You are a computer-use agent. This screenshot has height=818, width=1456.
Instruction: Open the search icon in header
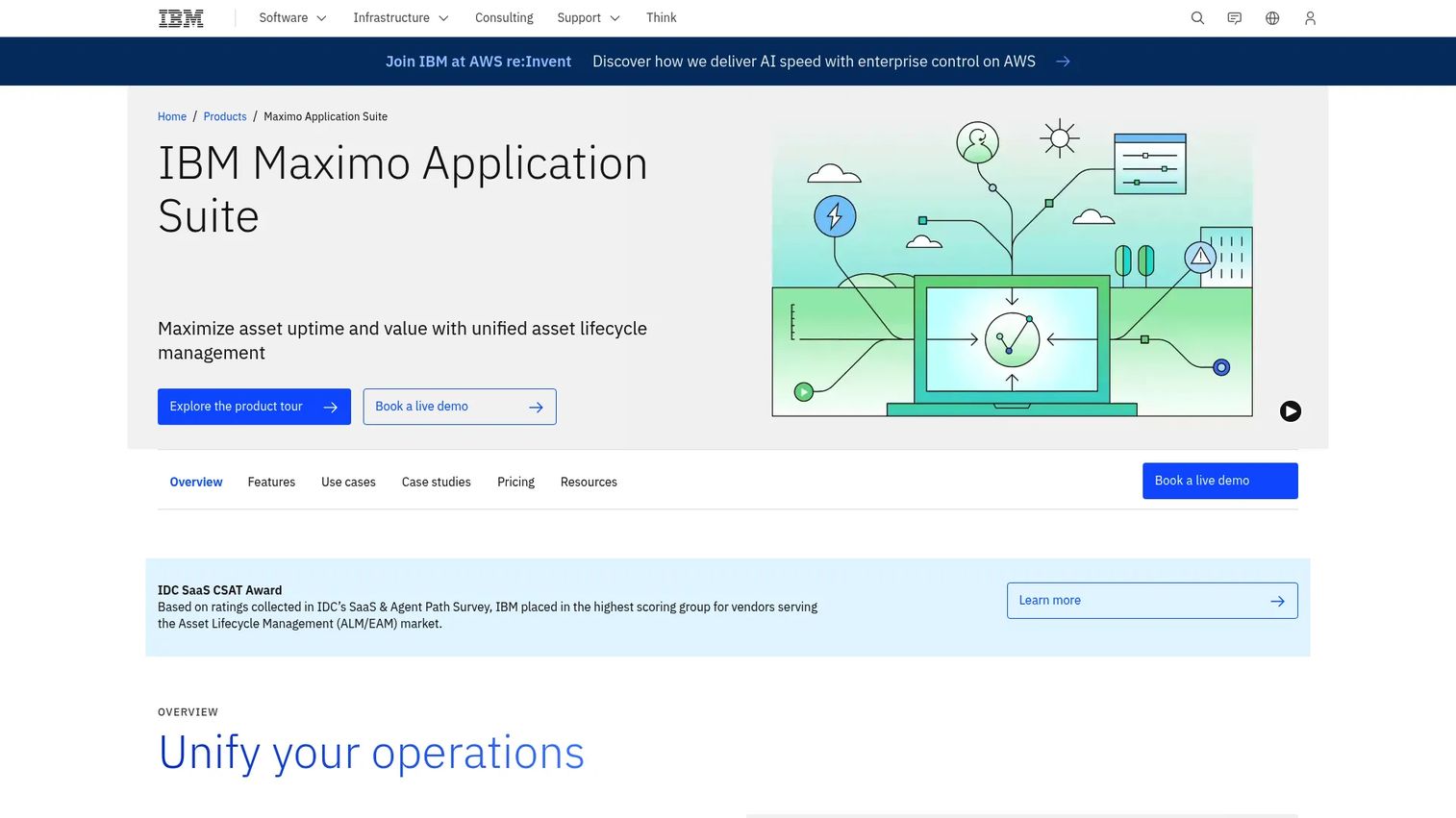(1197, 18)
